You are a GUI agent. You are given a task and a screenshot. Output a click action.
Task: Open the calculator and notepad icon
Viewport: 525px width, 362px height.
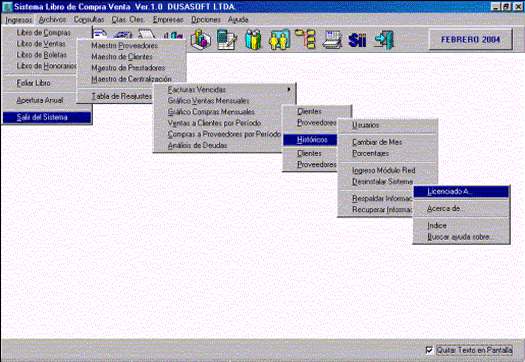[227, 40]
